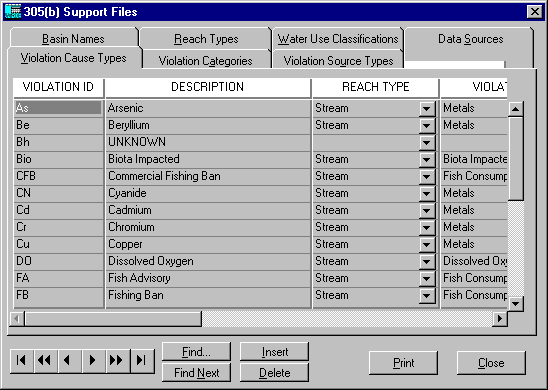Go back a page of records
548x390 pixels.
[x=45, y=360]
